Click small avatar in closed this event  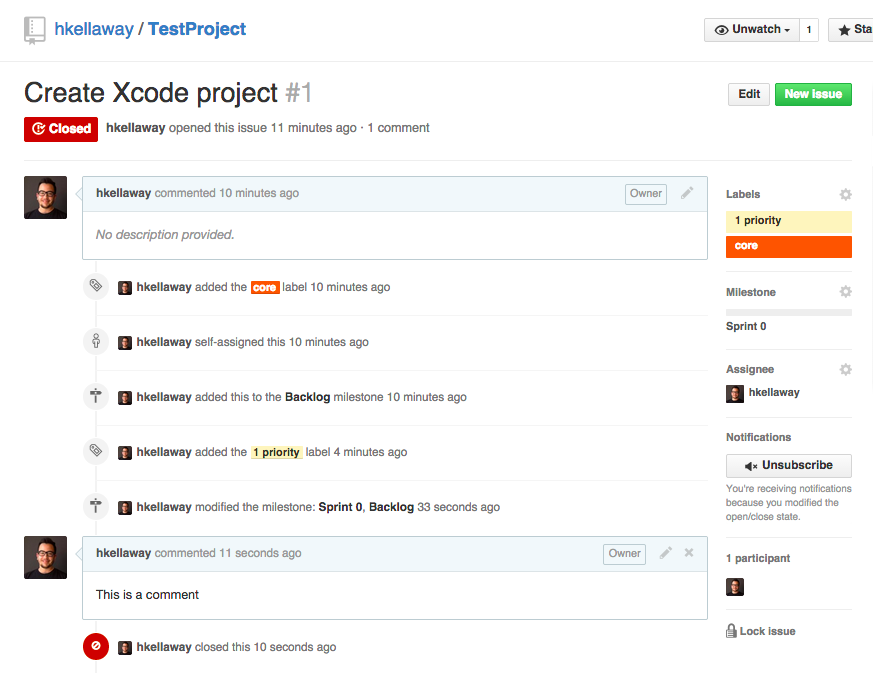(125, 648)
